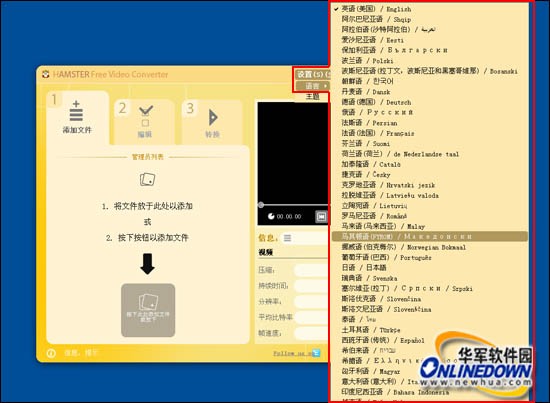Select Română language entry

(x=430, y=216)
